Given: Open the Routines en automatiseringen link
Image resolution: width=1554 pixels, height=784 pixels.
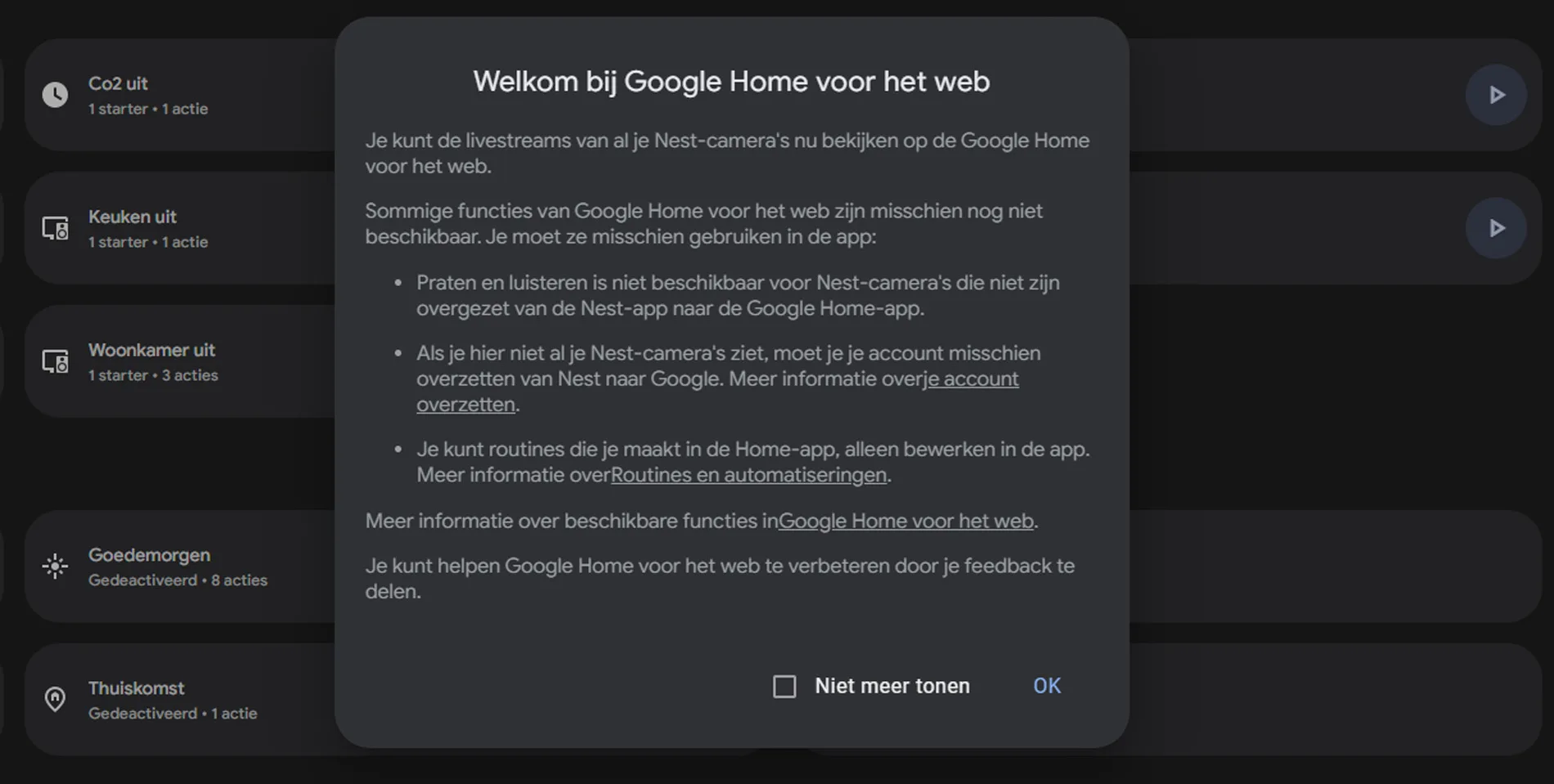Looking at the screenshot, I should pyautogui.click(x=748, y=475).
